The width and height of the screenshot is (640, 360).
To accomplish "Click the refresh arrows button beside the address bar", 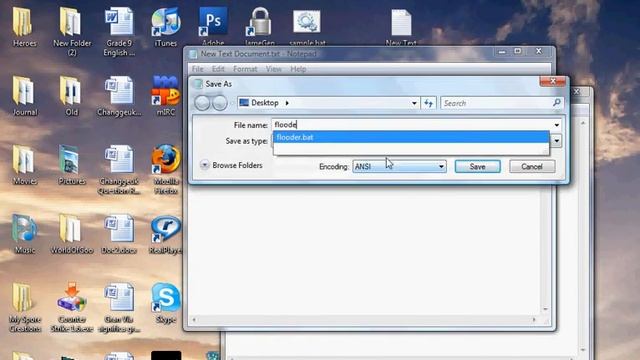I will [x=428, y=103].
